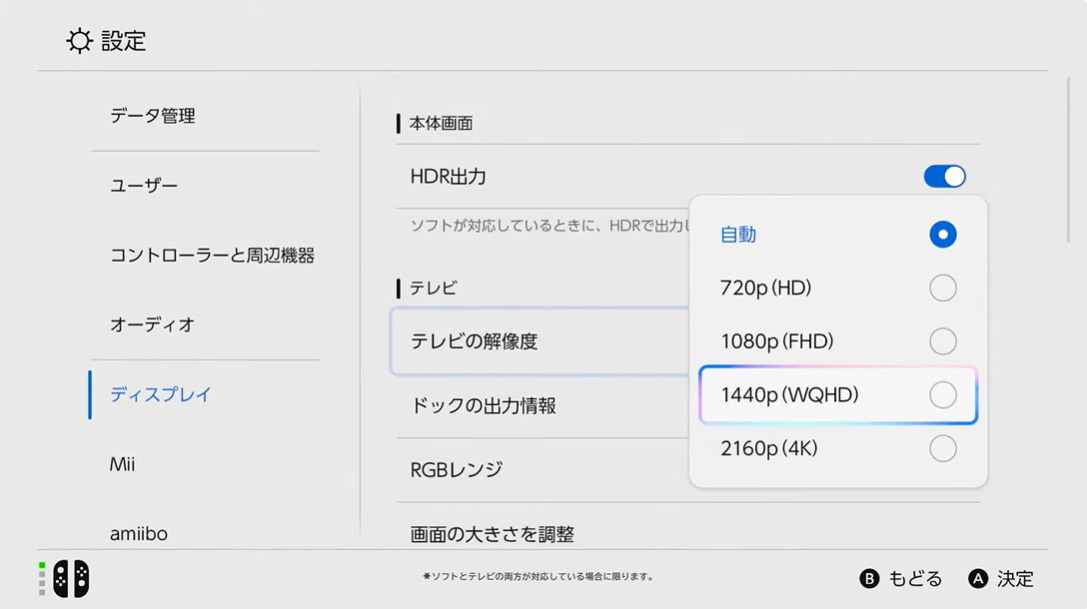
Task: Click the 本体画面 section heading
Action: pyautogui.click(x=441, y=123)
